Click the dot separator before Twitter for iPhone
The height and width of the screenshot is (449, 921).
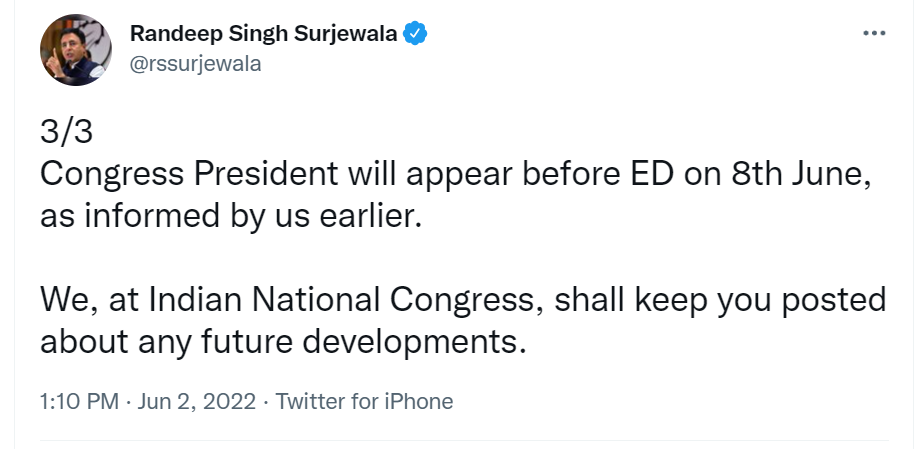point(265,402)
